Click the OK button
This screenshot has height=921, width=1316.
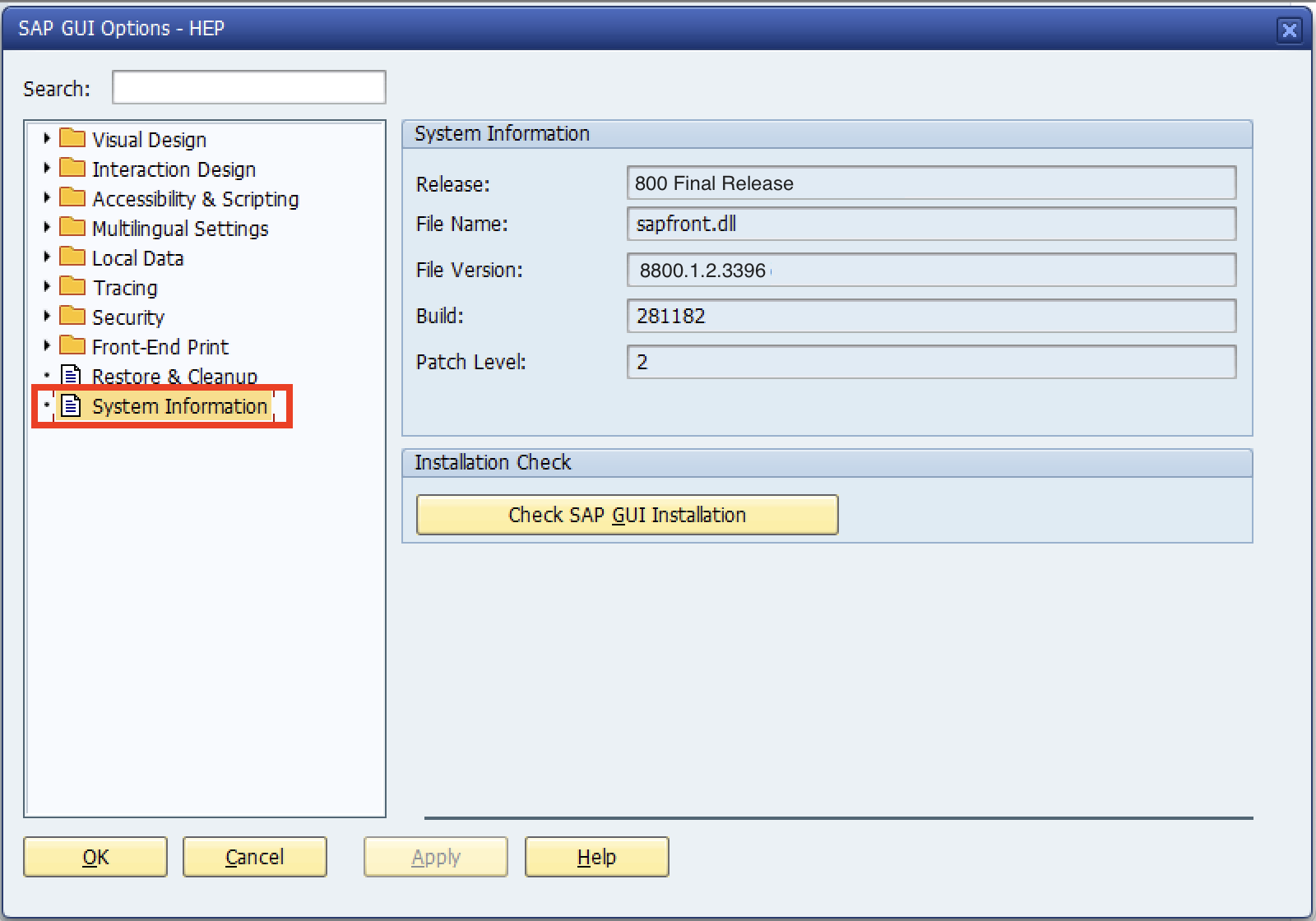coord(95,857)
